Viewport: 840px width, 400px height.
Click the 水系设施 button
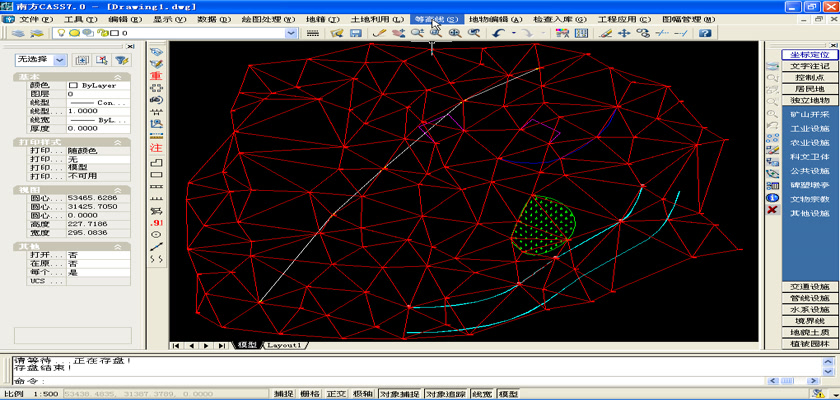(809, 310)
